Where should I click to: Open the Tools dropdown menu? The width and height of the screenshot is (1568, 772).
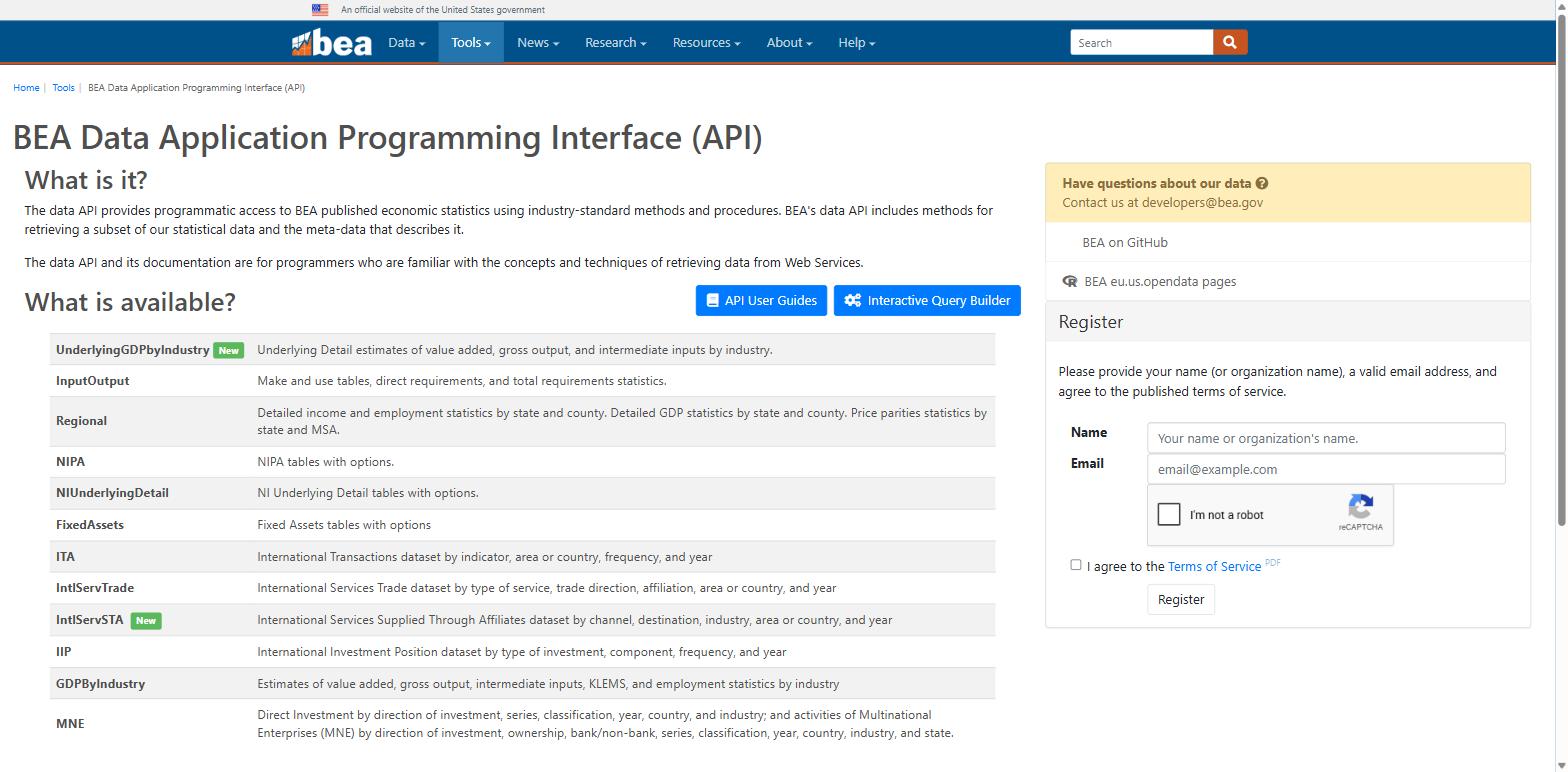coord(471,43)
